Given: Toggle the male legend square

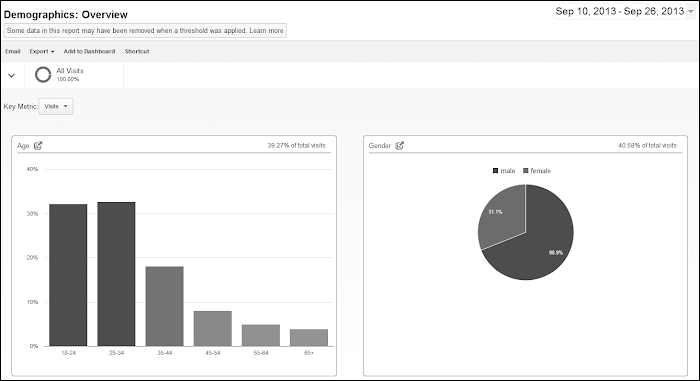Looking at the screenshot, I should pyautogui.click(x=495, y=171).
